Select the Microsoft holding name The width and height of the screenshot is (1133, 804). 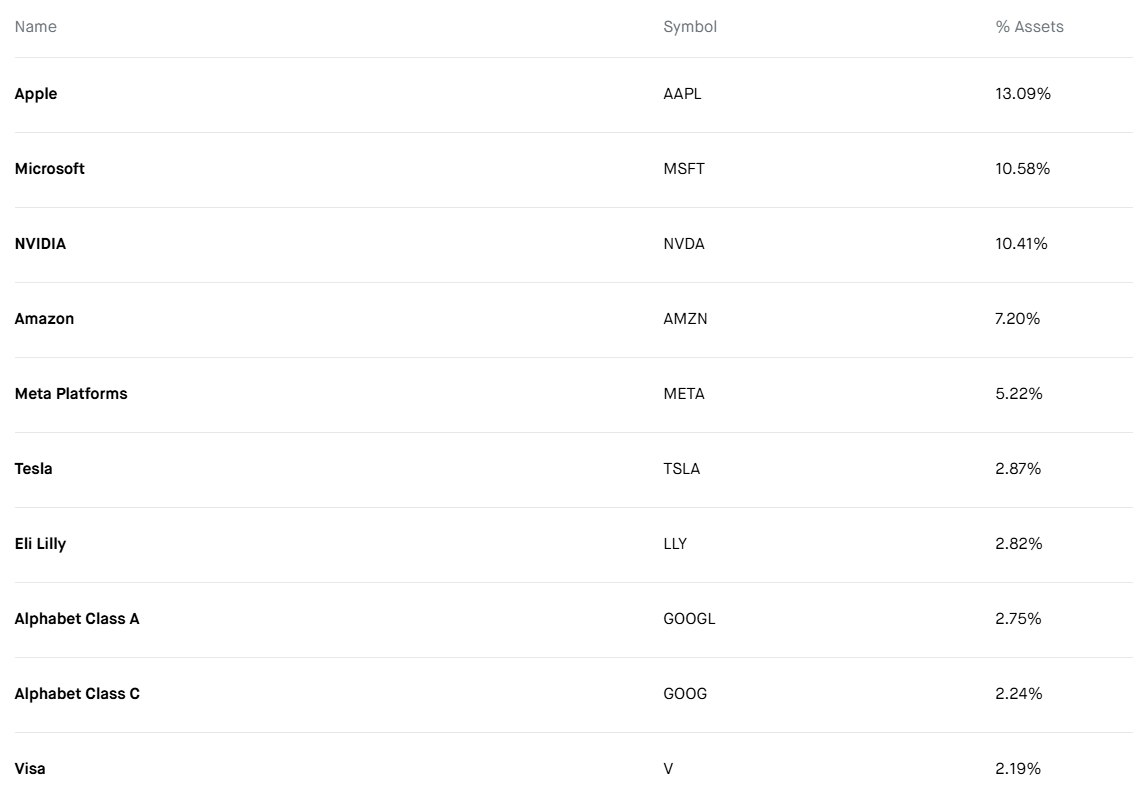[x=49, y=168]
